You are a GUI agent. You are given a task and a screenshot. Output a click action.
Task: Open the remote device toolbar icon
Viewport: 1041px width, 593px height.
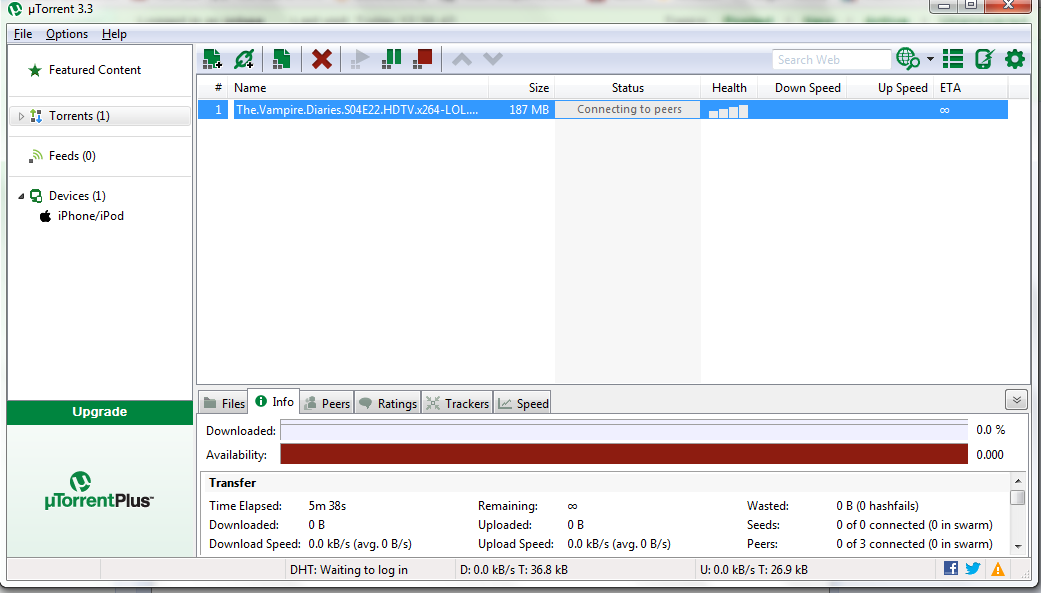tap(984, 59)
